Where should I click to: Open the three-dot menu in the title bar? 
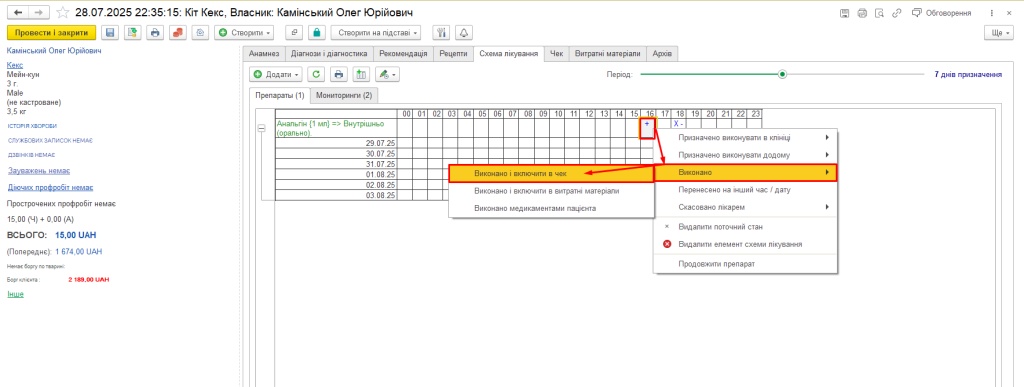992,12
